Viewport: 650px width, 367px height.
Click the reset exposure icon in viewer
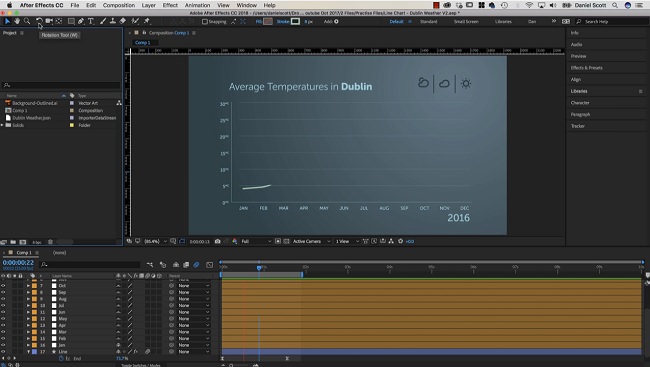click(400, 241)
